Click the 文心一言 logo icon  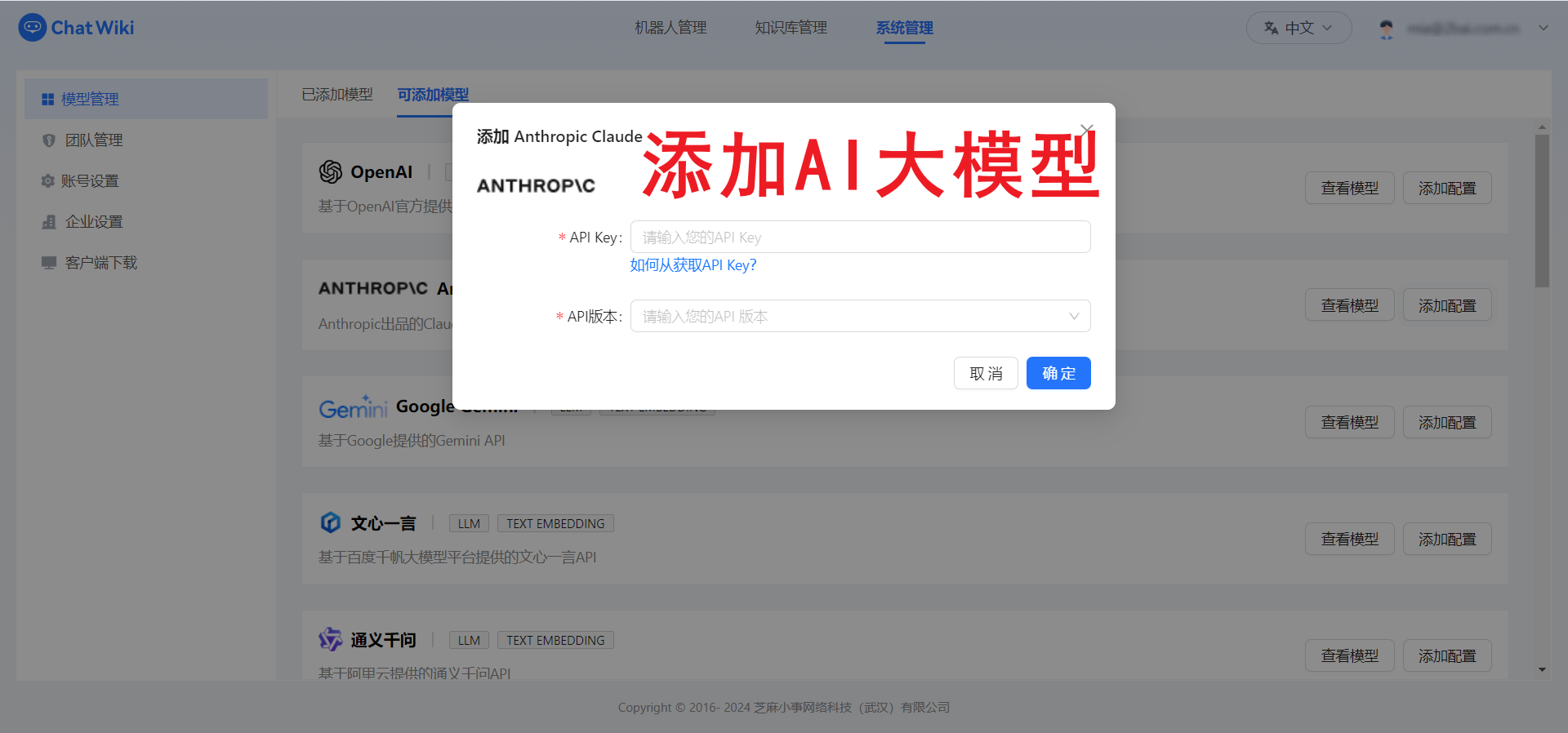[x=330, y=522]
